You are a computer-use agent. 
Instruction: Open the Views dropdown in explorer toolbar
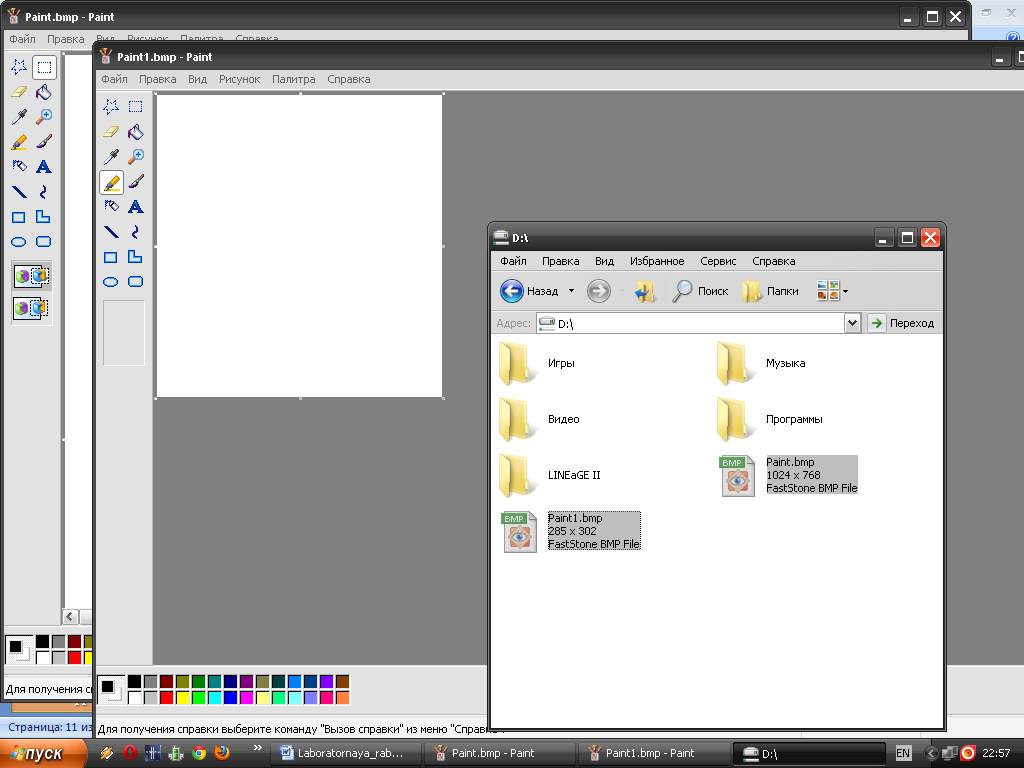[833, 291]
